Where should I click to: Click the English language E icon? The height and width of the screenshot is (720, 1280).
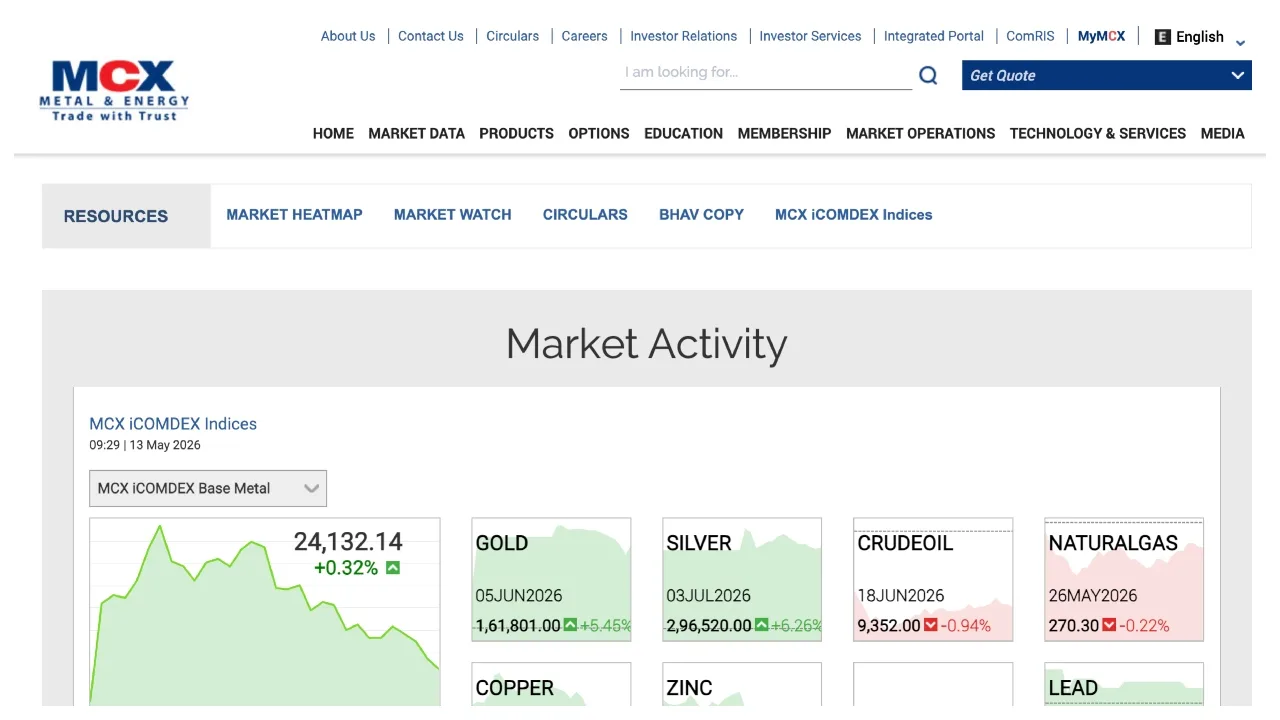pyautogui.click(x=1162, y=37)
